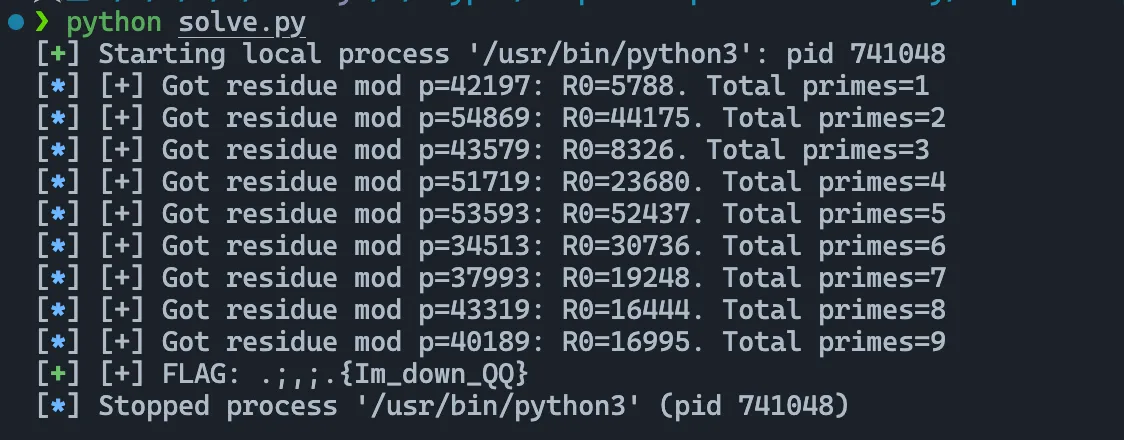Click the flag text {Im_down_QQ}
Image resolution: width=1124 pixels, height=440 pixels.
pyautogui.click(x=434, y=373)
